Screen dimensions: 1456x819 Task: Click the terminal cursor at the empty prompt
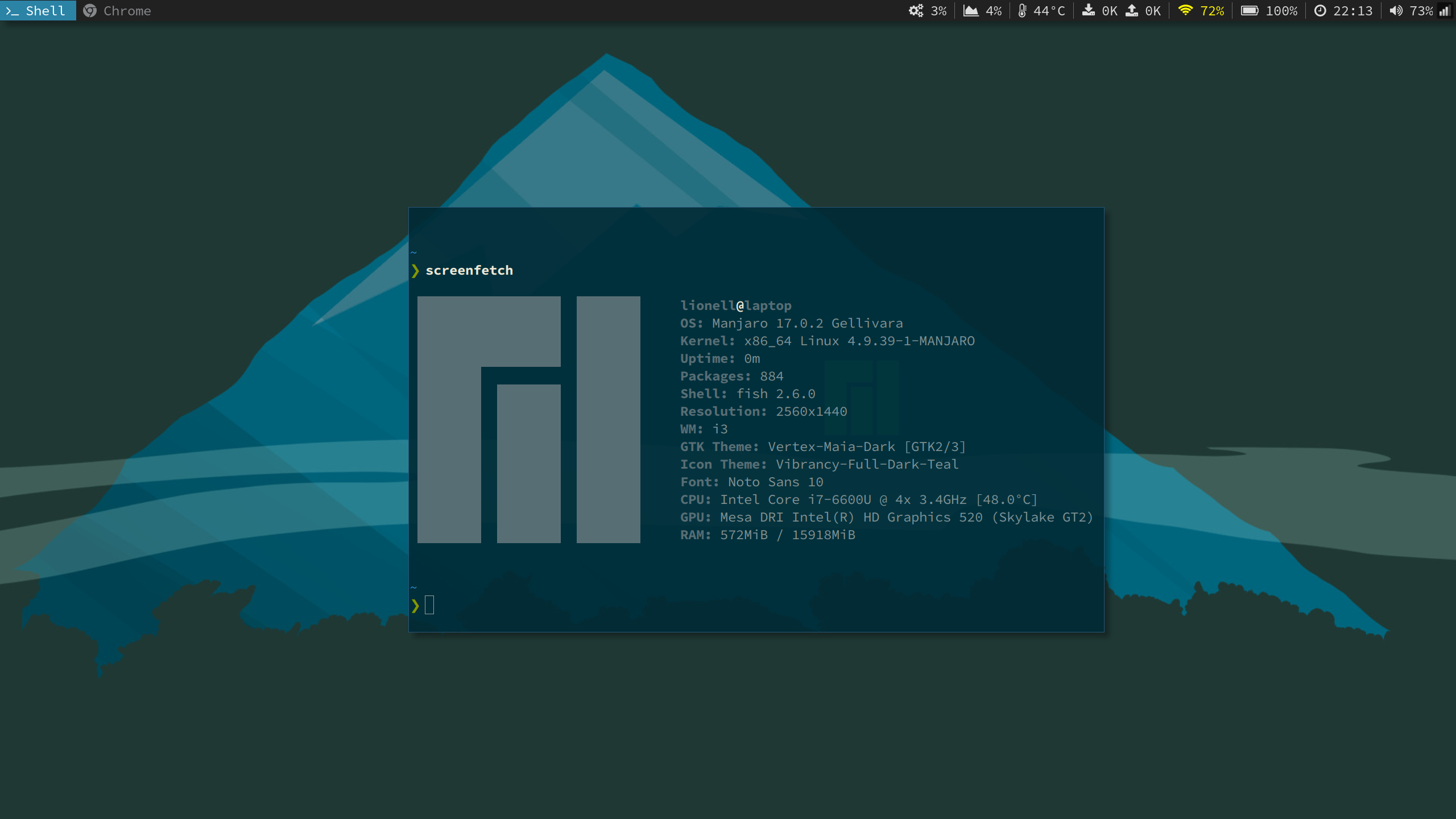[429, 605]
